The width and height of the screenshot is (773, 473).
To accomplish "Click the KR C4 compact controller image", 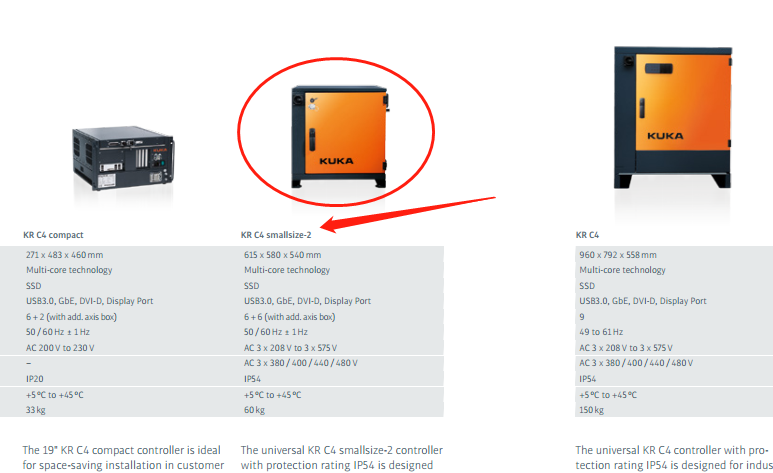I will (123, 158).
